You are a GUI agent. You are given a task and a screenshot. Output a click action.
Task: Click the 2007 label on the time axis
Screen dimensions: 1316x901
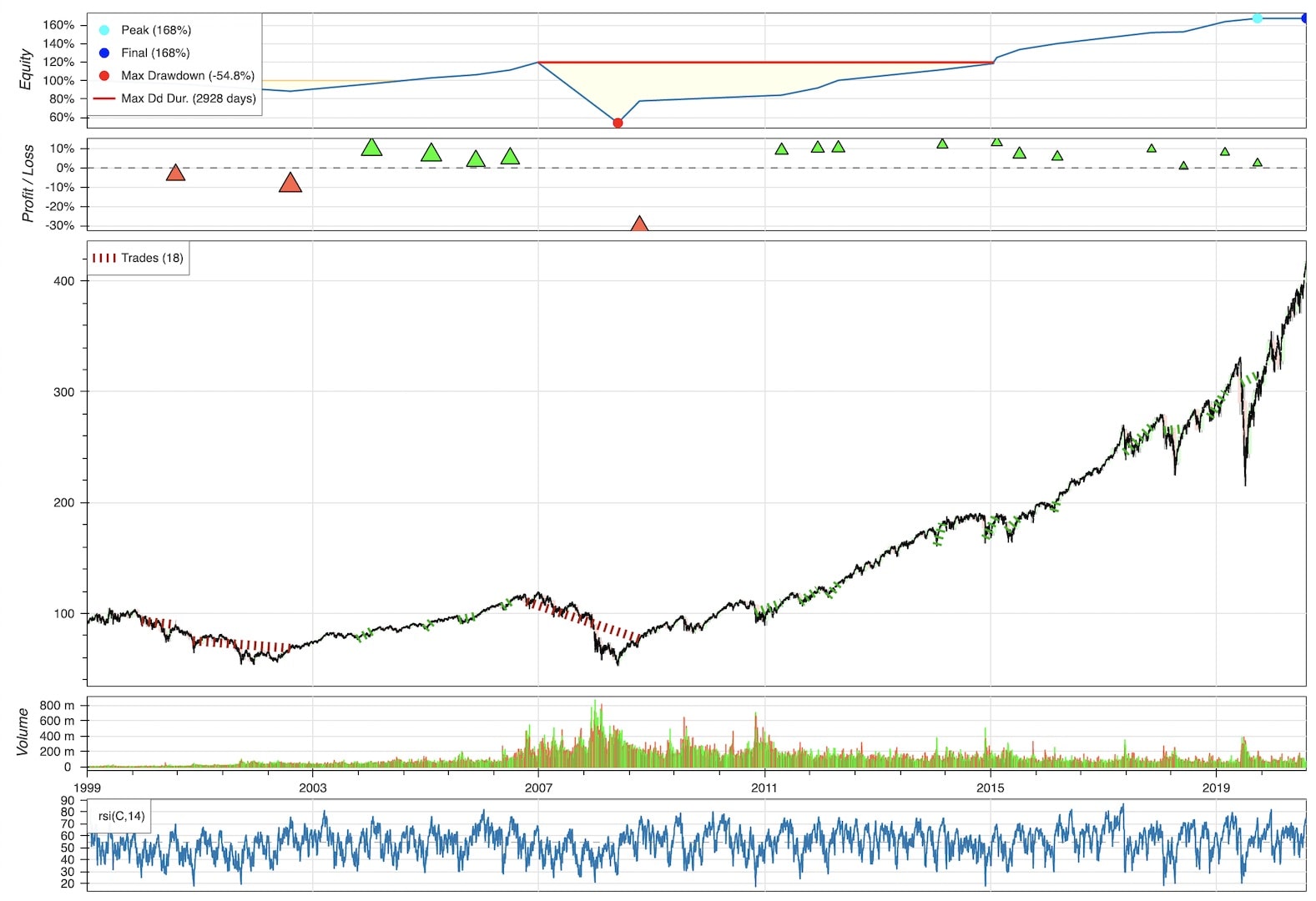(538, 788)
